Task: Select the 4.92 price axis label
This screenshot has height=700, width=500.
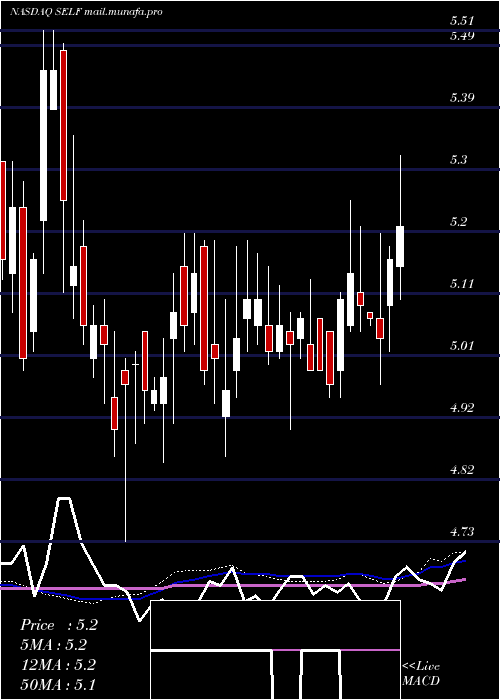Action: (462, 408)
